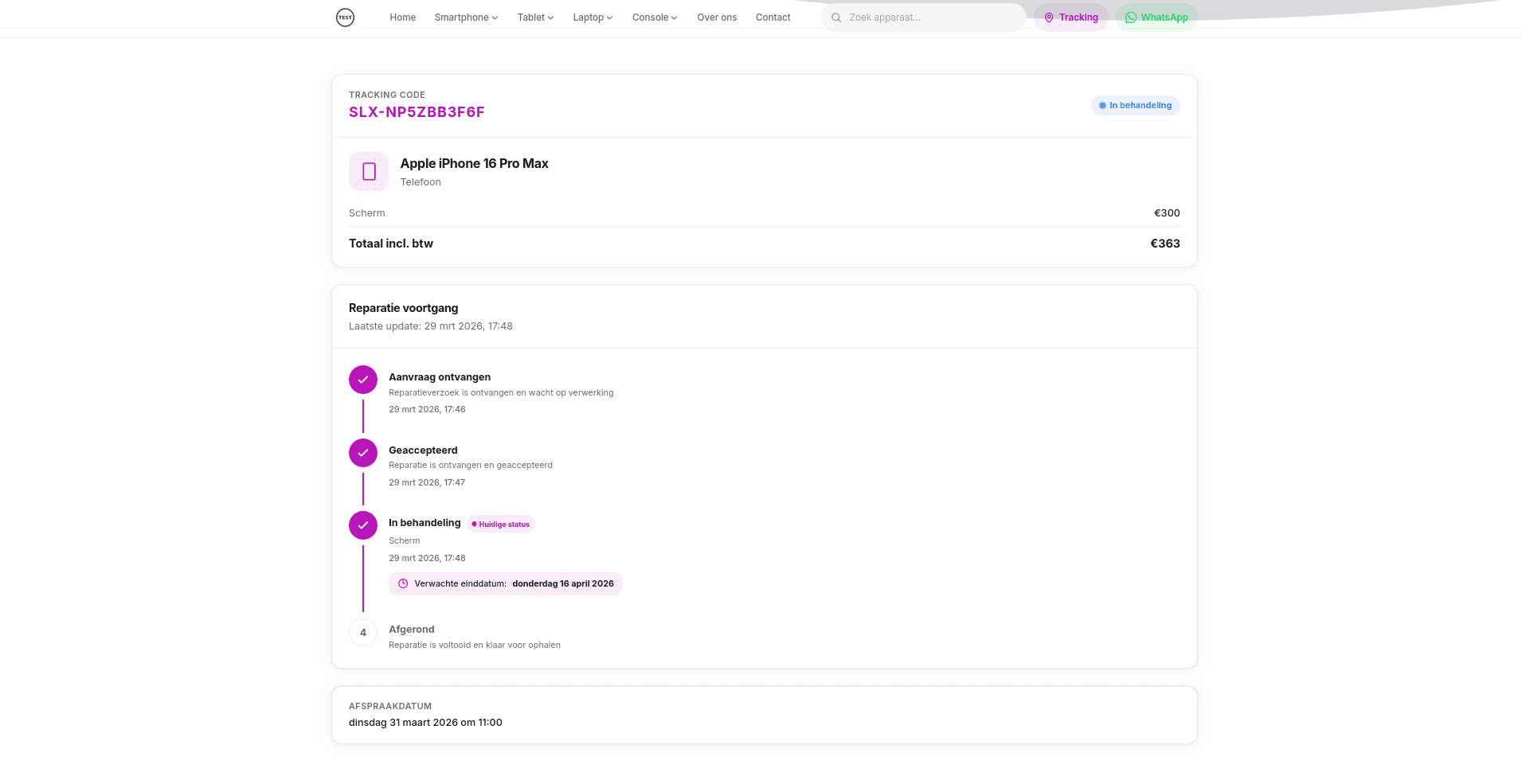Open the Contact page
This screenshot has width=1522, height=784.
(773, 17)
